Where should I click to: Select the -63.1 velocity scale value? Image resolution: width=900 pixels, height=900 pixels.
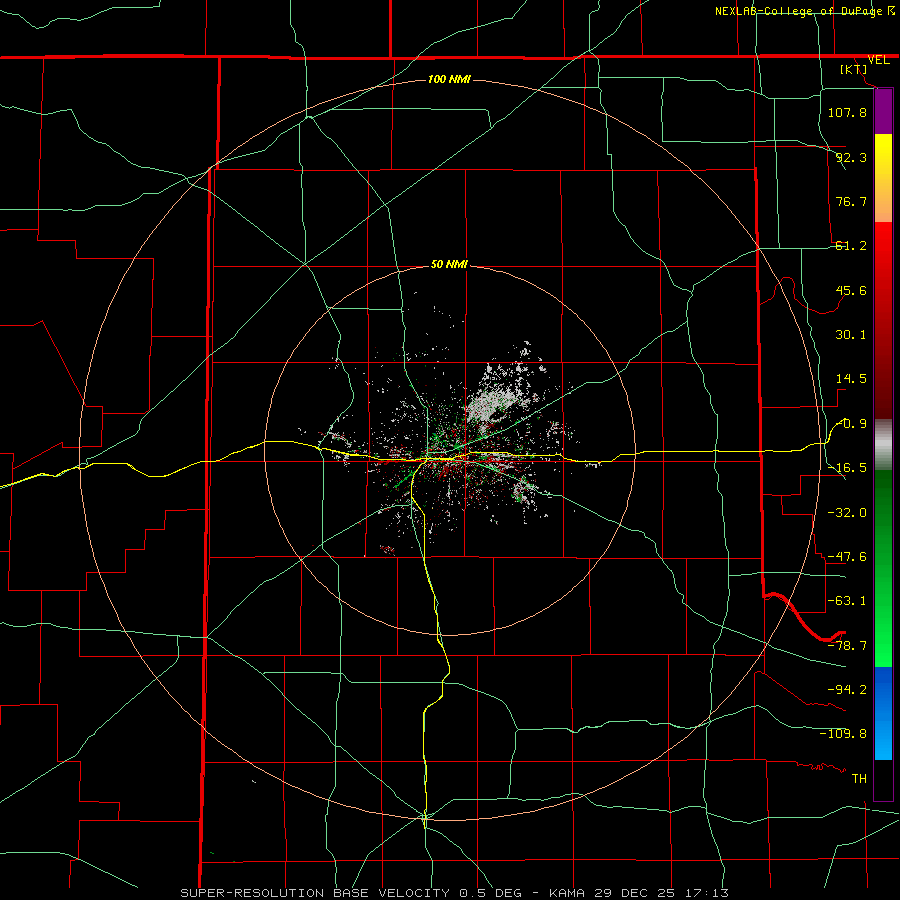(x=847, y=601)
